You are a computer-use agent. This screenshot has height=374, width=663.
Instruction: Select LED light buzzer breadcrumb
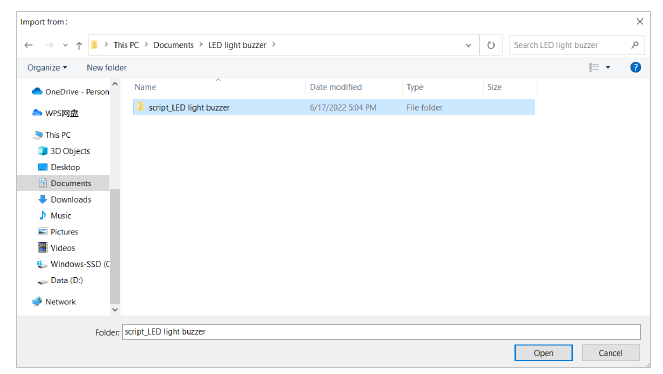point(237,45)
